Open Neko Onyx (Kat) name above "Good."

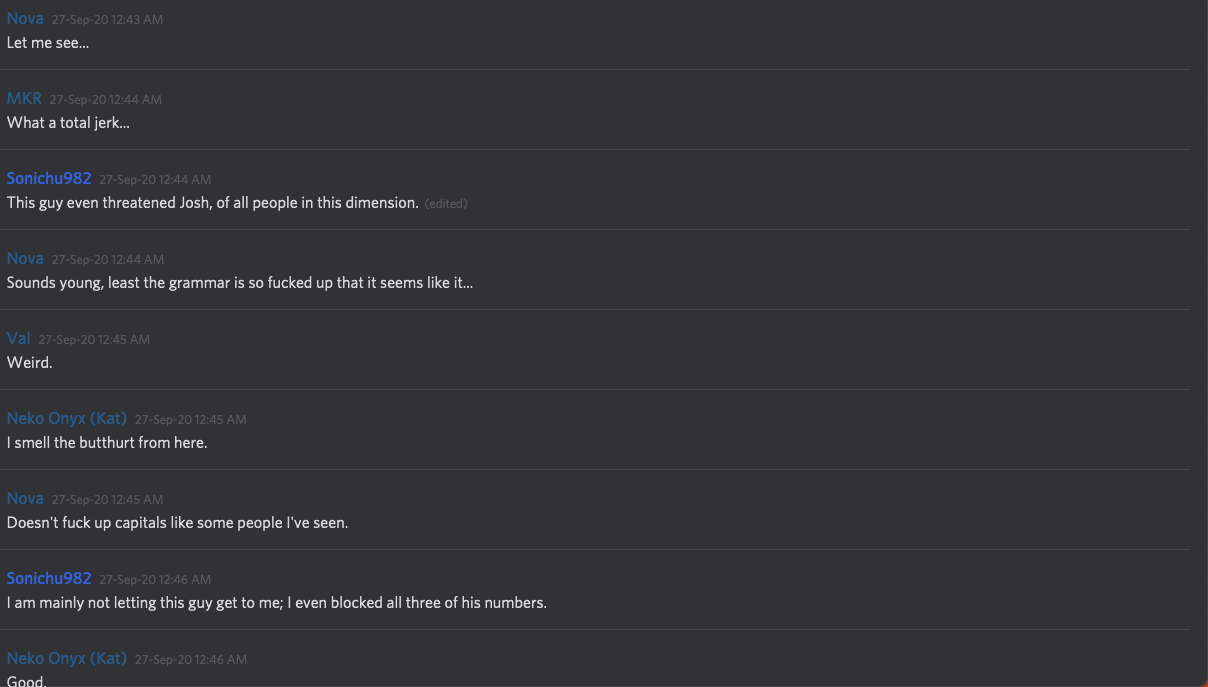[x=66, y=658]
